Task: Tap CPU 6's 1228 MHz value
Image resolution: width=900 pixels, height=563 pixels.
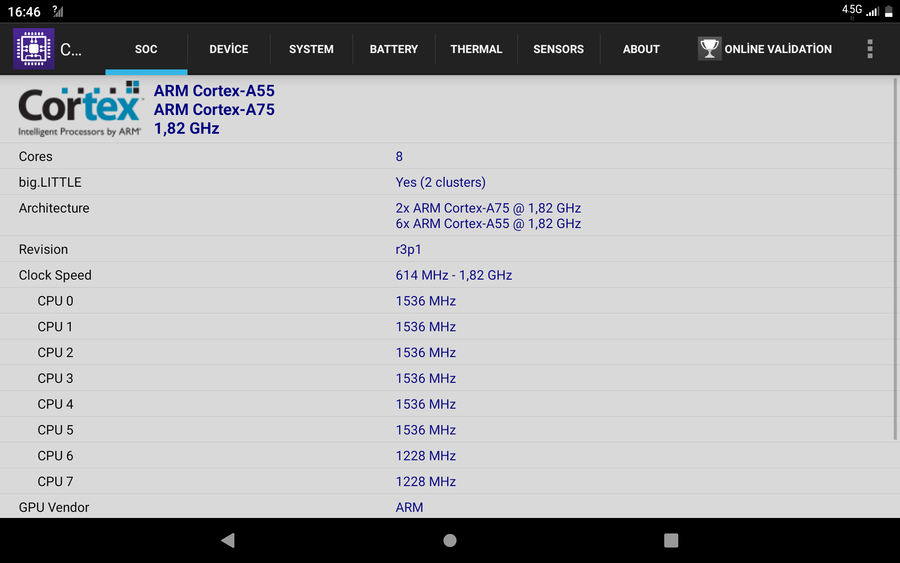Action: (425, 456)
